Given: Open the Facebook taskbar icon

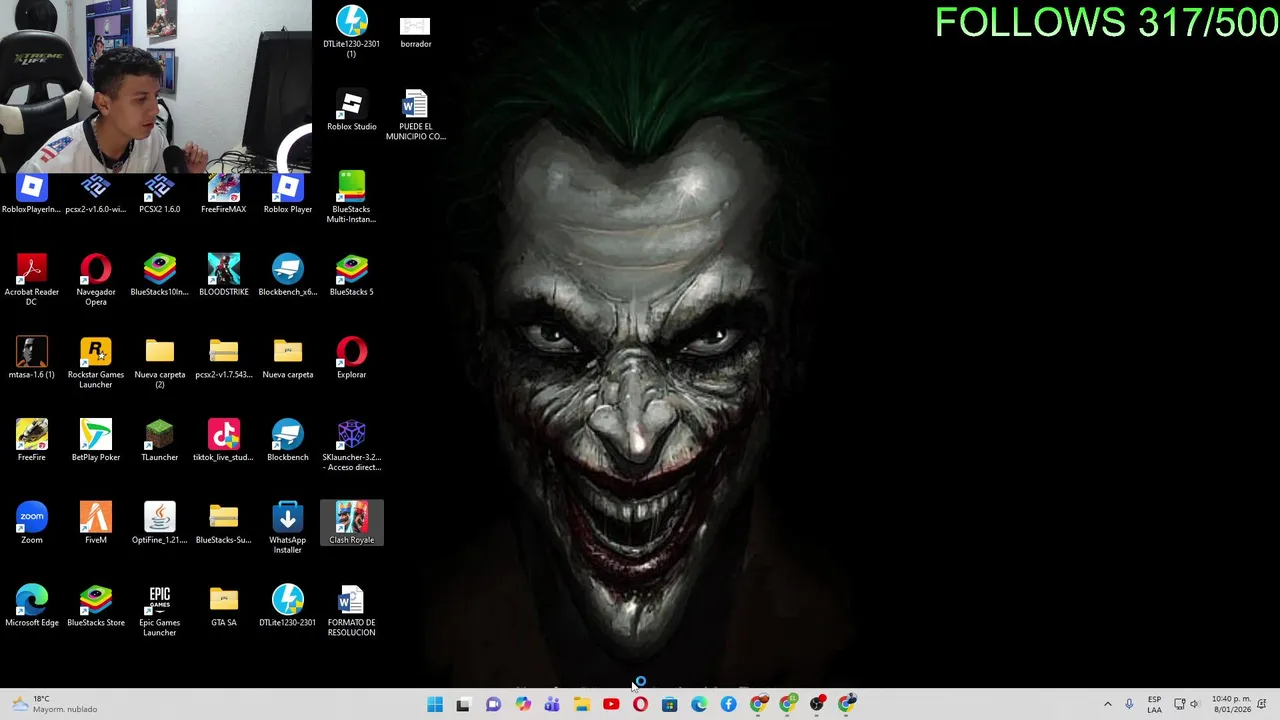Looking at the screenshot, I should click(x=729, y=704).
